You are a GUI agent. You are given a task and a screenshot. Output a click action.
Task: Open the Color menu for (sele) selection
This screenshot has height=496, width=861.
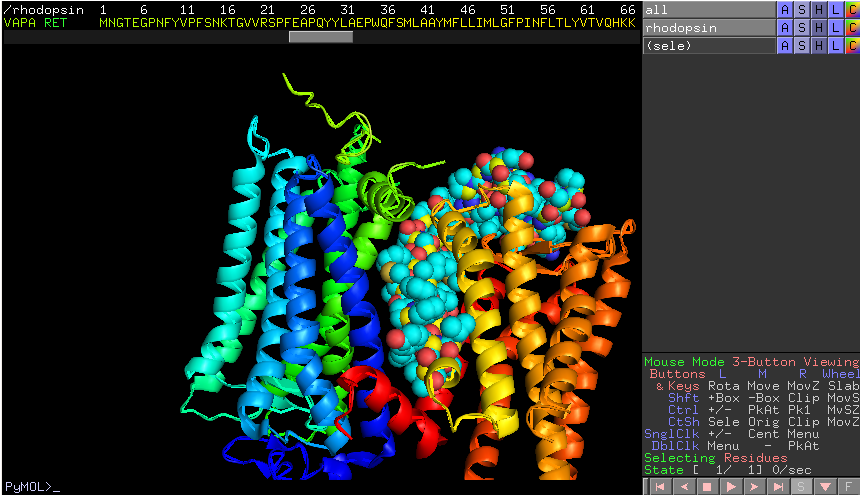(852, 46)
